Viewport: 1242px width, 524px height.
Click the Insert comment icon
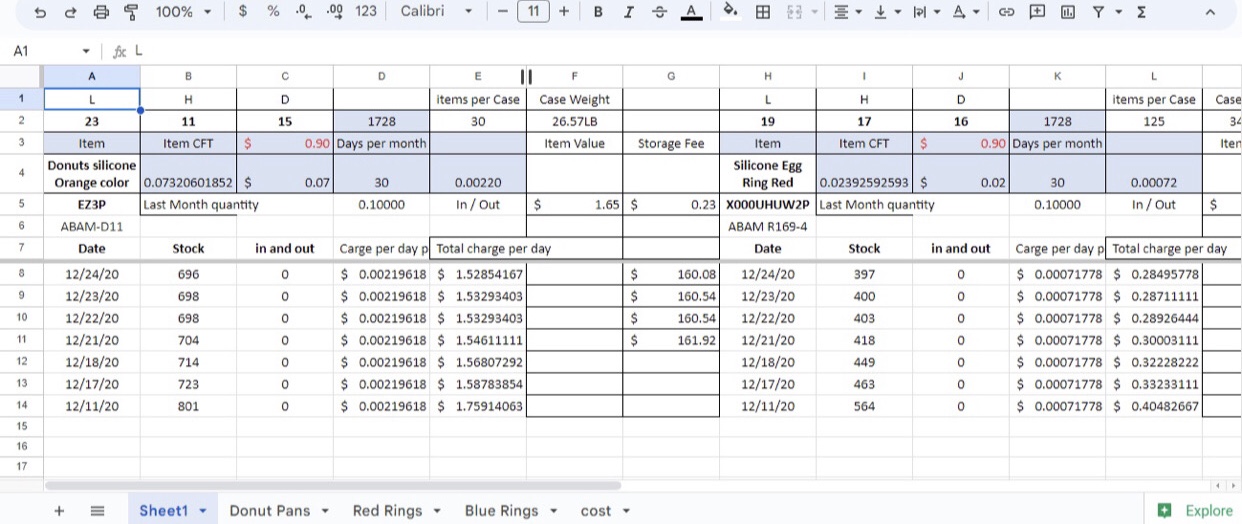(x=1037, y=12)
